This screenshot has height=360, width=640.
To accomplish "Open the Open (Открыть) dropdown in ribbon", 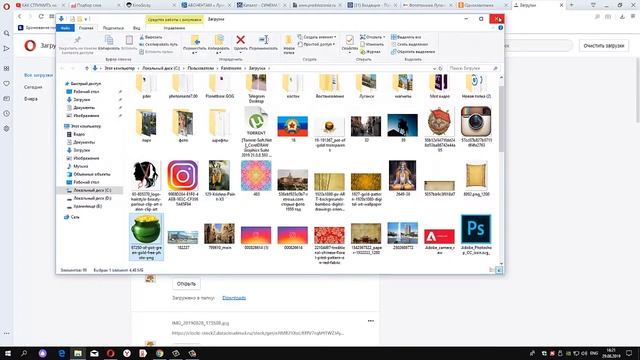I will coord(372,37).
